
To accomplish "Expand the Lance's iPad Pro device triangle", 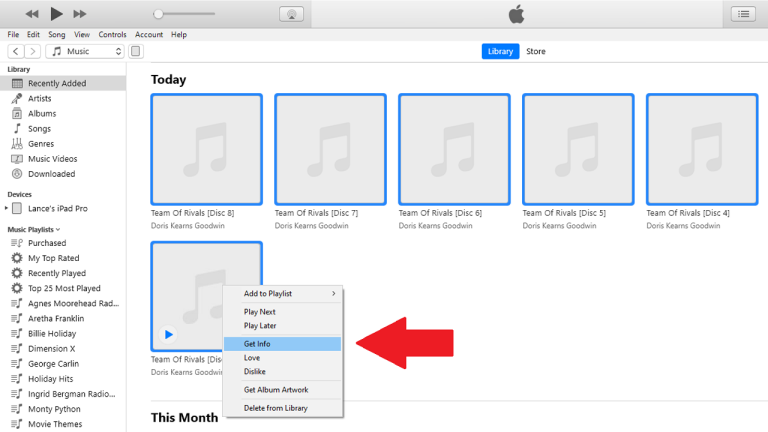I will [x=6, y=208].
